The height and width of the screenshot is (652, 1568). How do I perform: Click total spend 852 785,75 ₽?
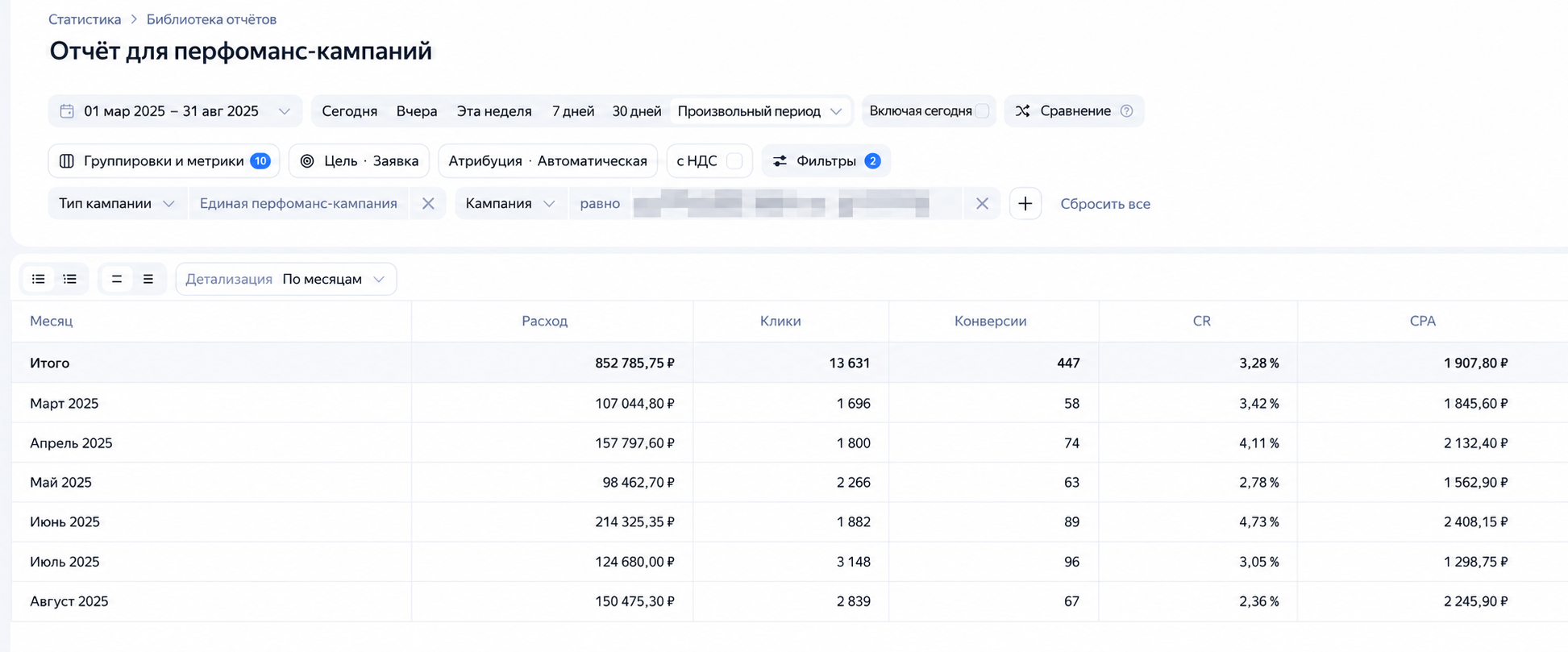point(634,363)
